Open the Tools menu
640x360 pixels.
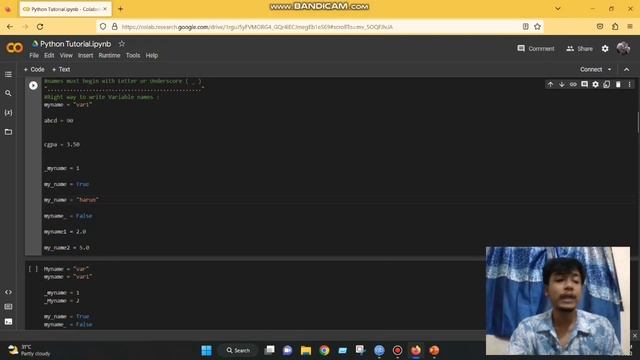[133, 56]
